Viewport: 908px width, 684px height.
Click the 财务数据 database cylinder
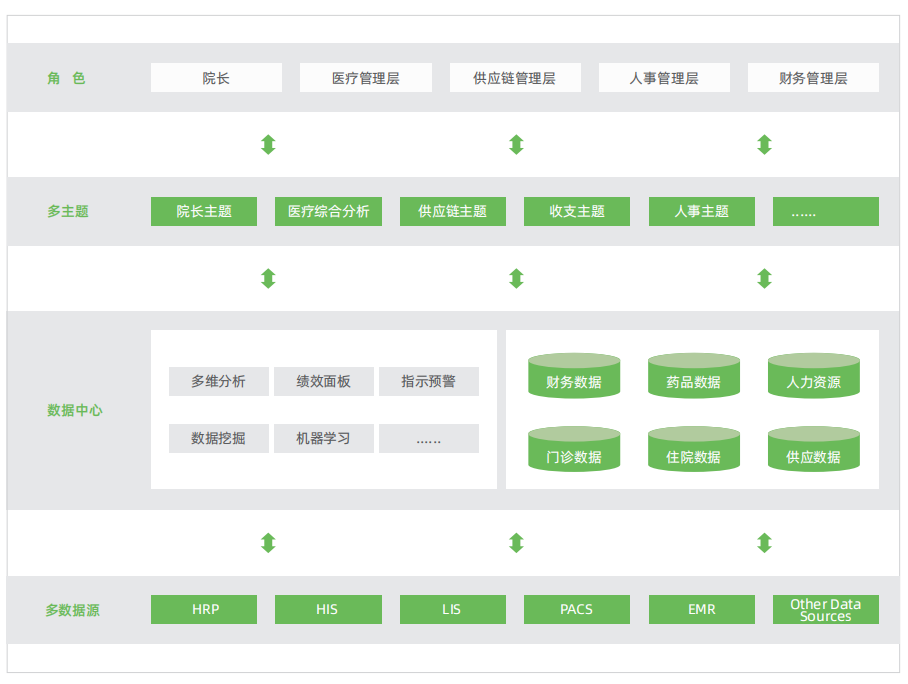[x=574, y=377]
